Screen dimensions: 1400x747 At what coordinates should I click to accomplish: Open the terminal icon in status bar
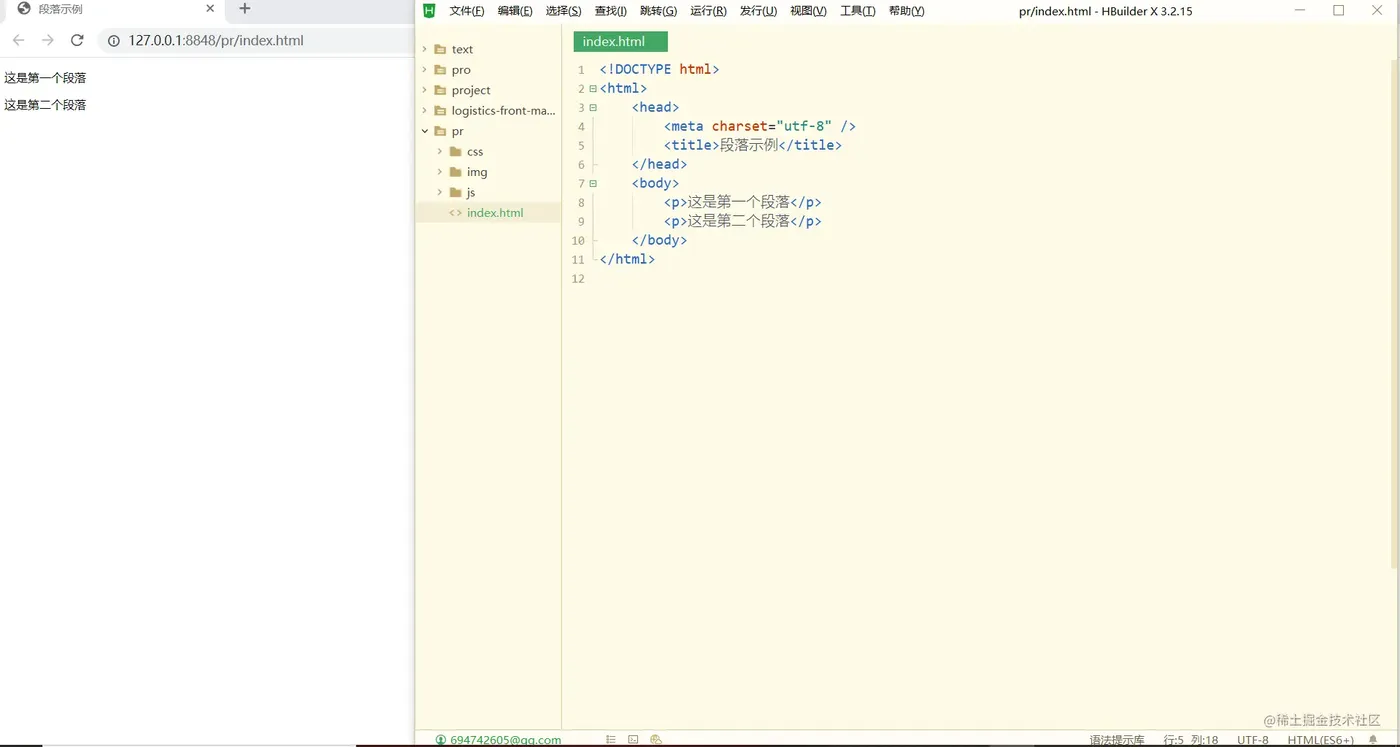[633, 740]
